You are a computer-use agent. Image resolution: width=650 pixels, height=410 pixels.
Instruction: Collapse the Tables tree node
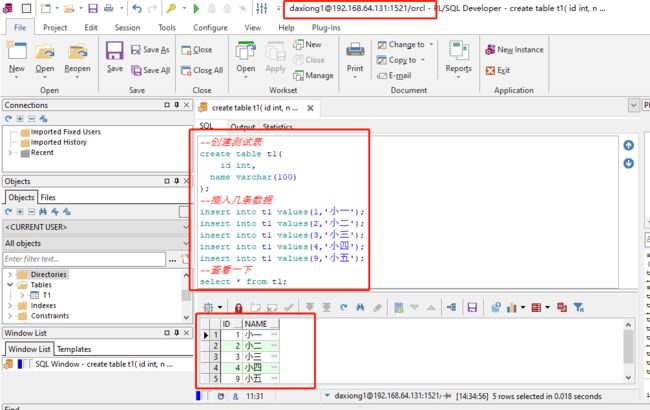10,285
